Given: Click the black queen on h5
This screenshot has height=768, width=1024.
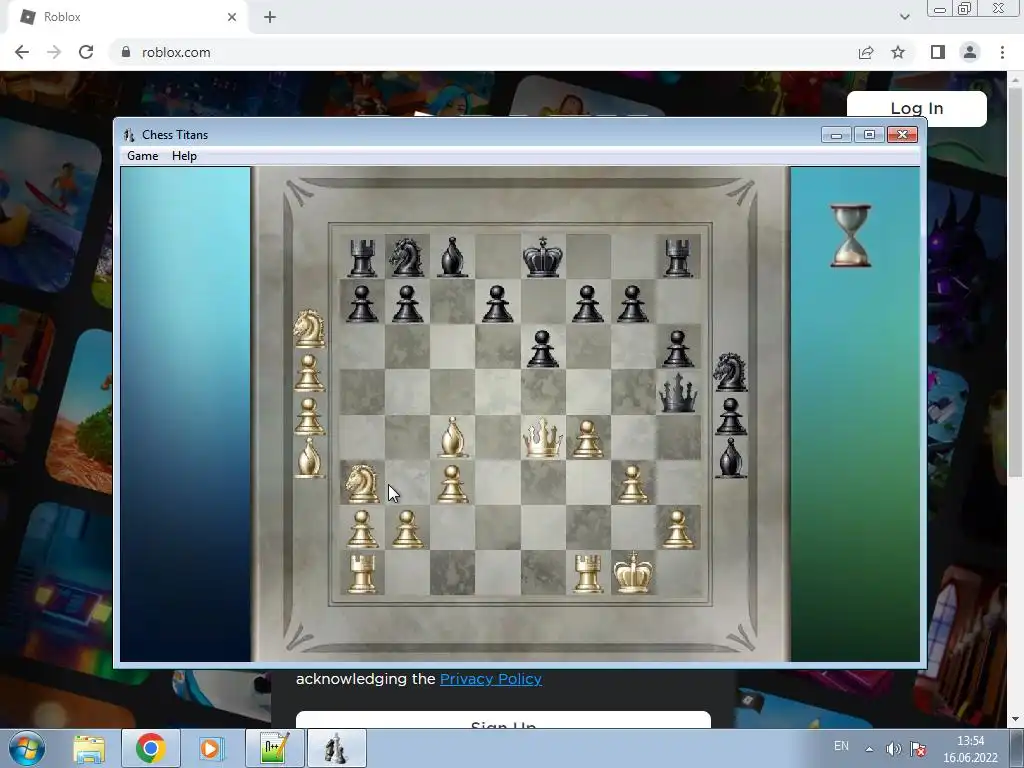Looking at the screenshot, I should [x=678, y=393].
